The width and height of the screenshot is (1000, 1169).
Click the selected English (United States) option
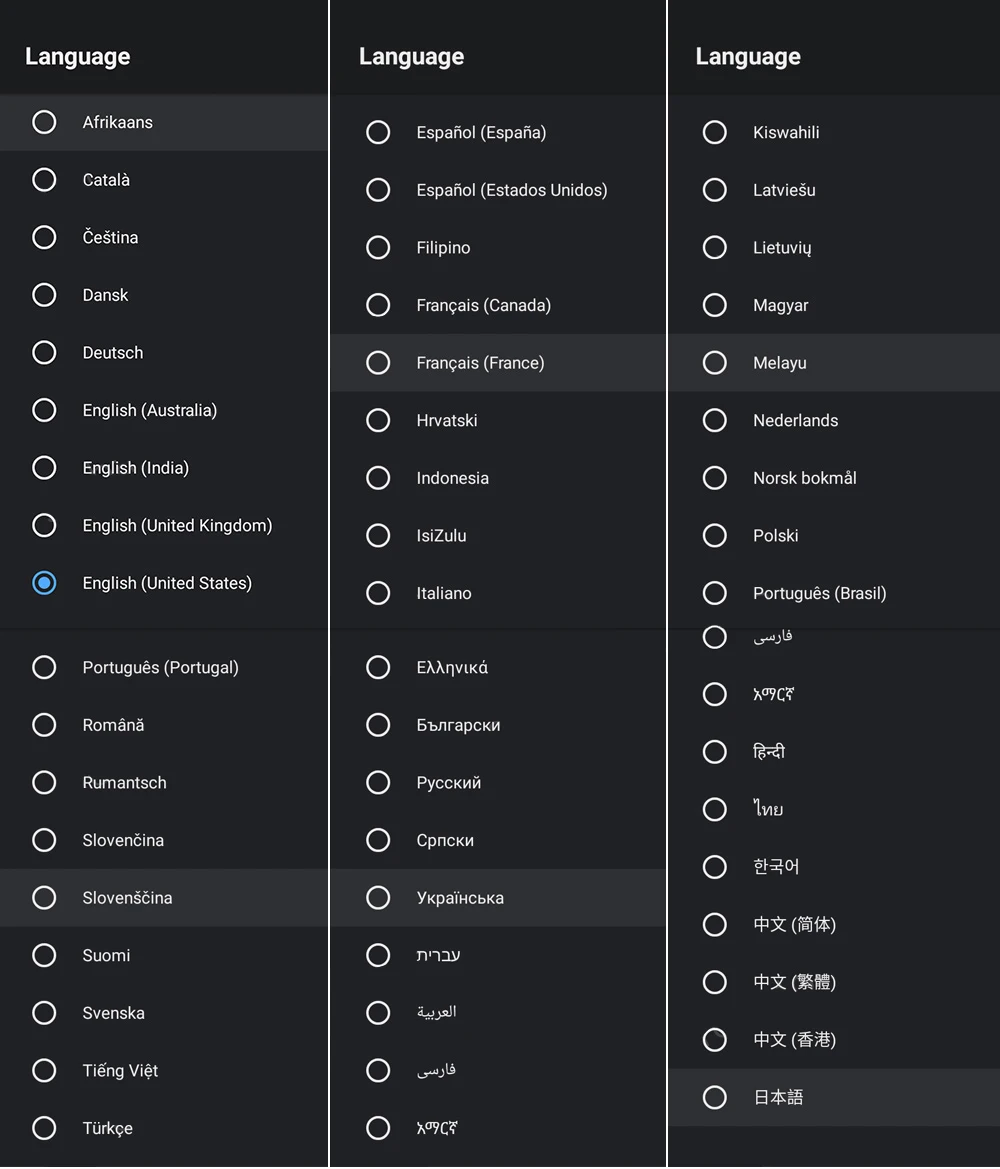point(163,583)
